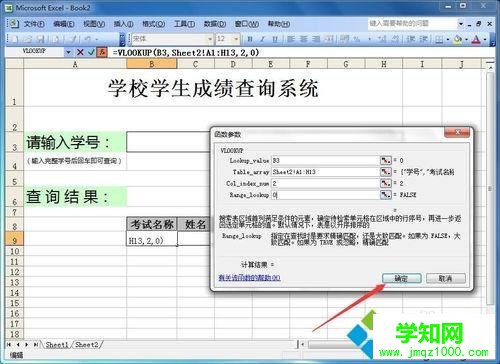Click in the Range_lookup input field
Viewport: 500px width, 364px height.
coord(325,195)
